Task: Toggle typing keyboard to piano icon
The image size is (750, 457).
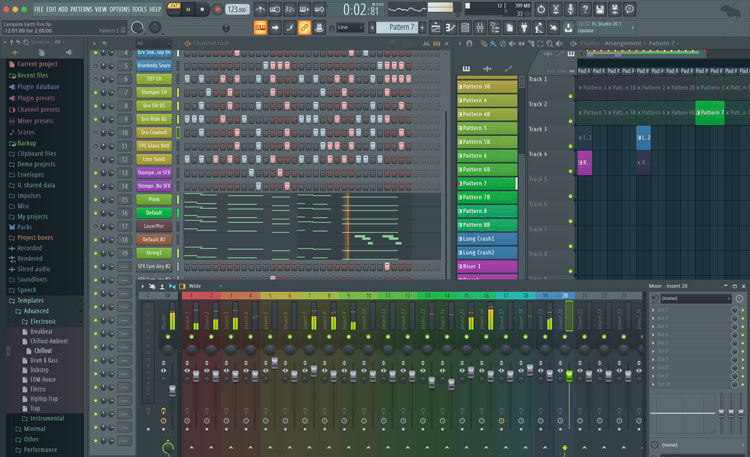Action: pyautogui.click(x=260, y=28)
